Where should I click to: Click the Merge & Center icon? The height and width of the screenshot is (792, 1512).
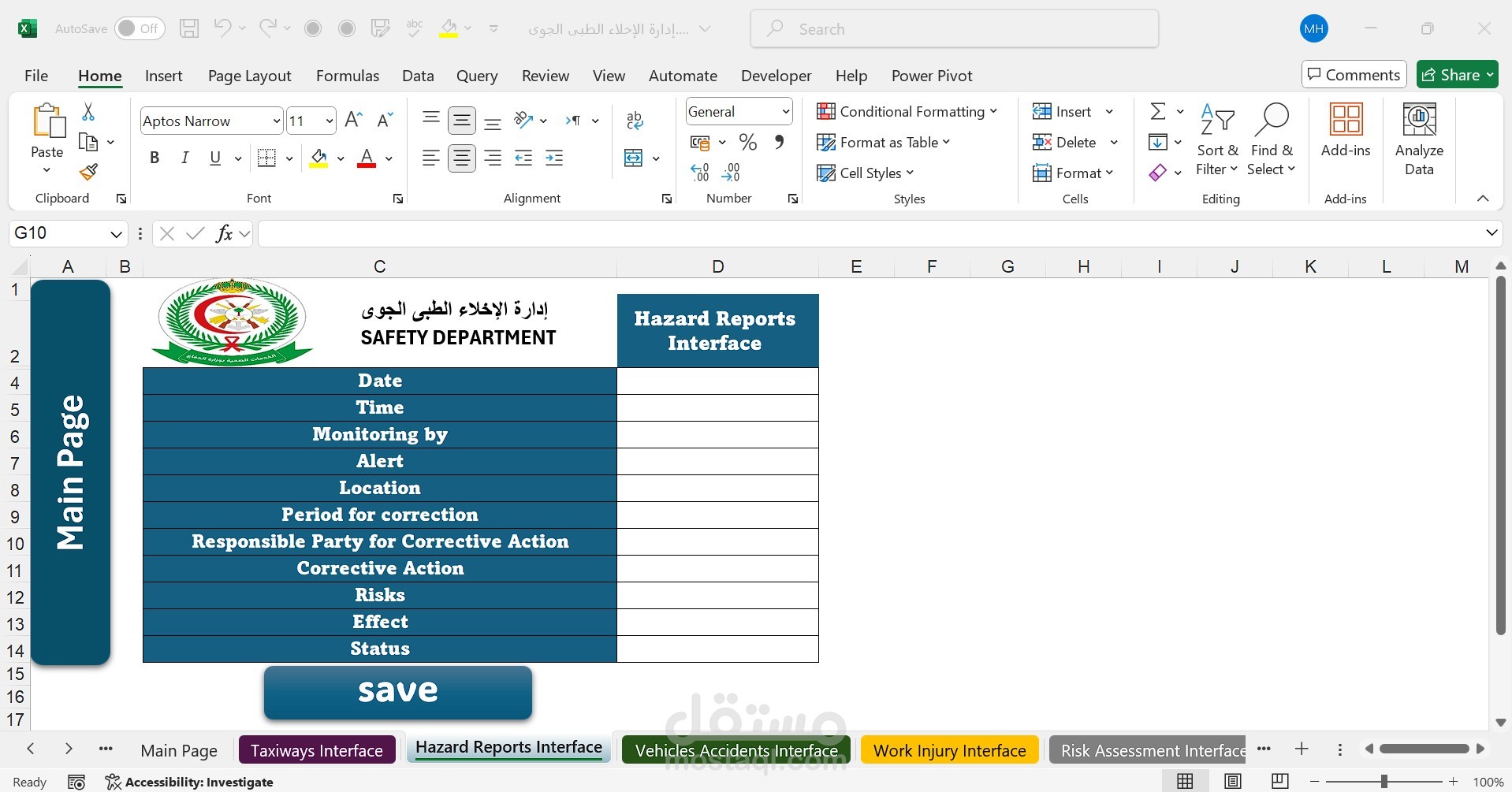(x=633, y=158)
